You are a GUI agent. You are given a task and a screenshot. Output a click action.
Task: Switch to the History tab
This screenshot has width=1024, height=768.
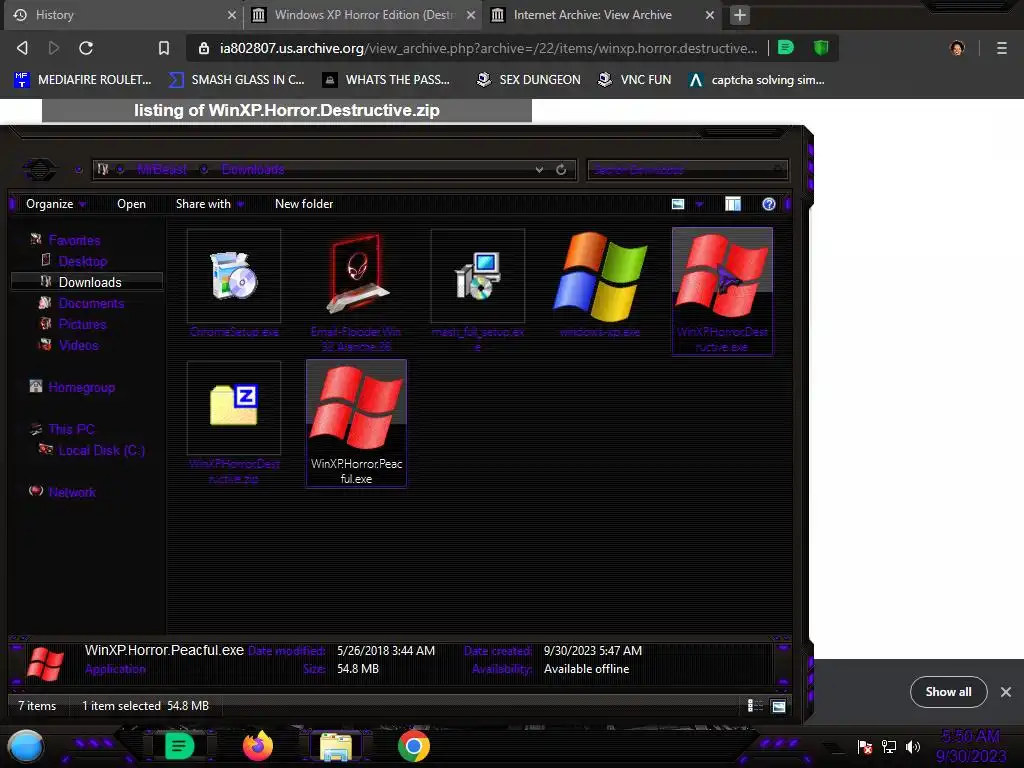(124, 15)
